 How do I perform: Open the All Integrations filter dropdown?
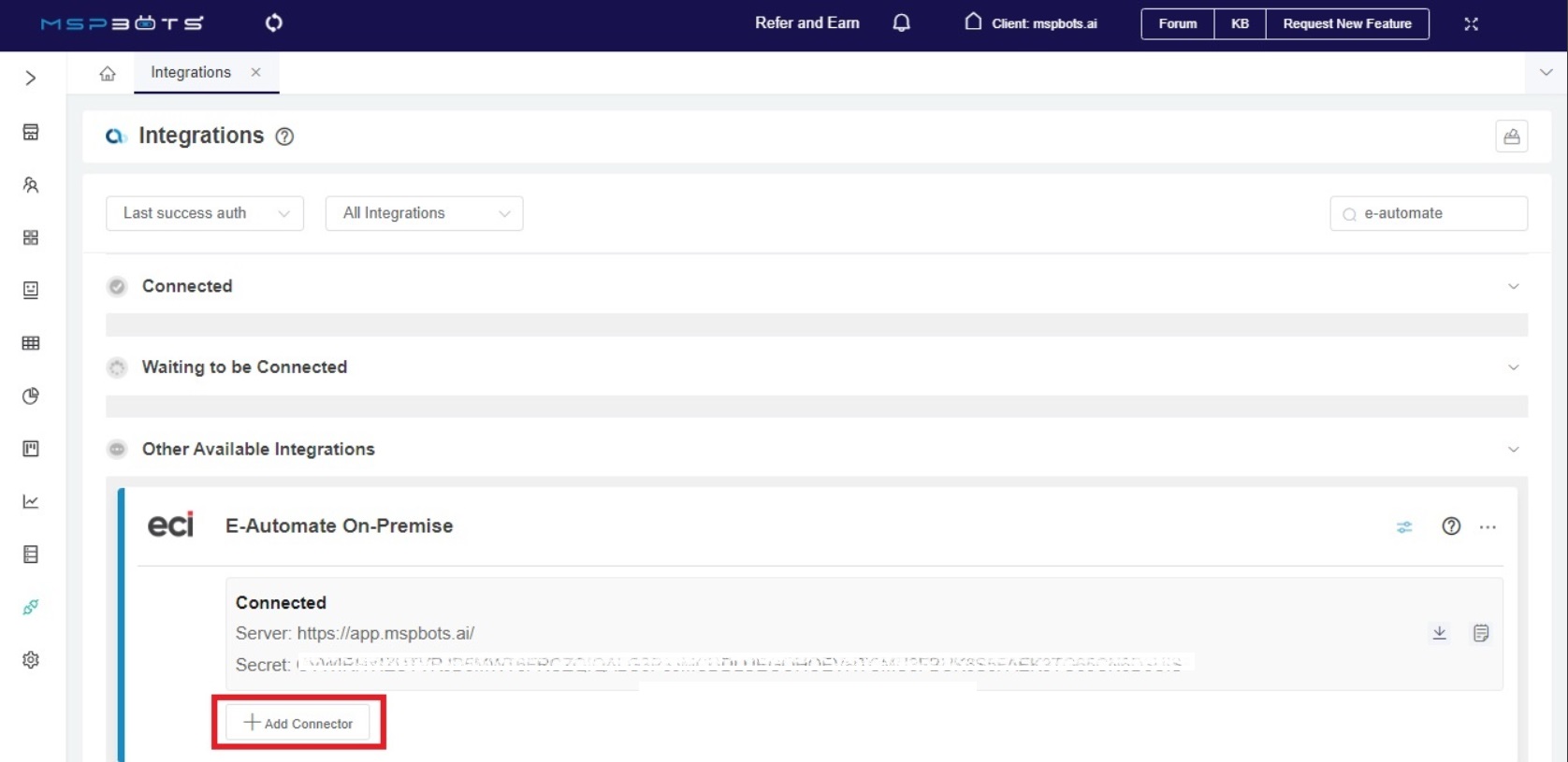(424, 213)
